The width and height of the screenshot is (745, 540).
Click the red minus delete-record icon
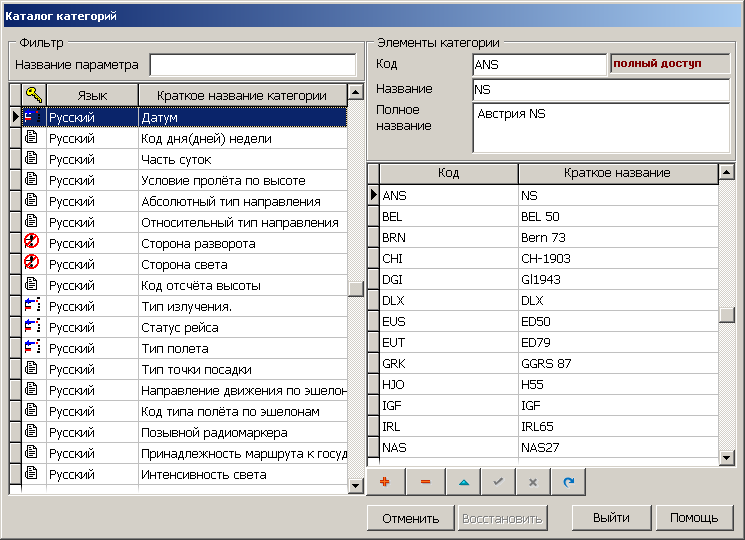(425, 482)
